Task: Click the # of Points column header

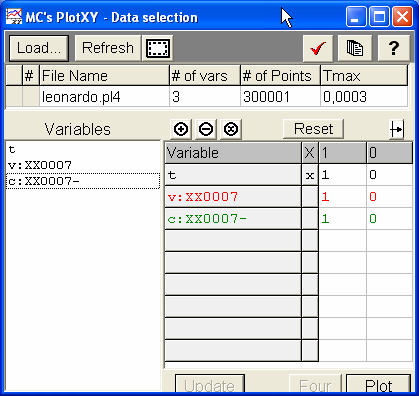Action: [280, 76]
